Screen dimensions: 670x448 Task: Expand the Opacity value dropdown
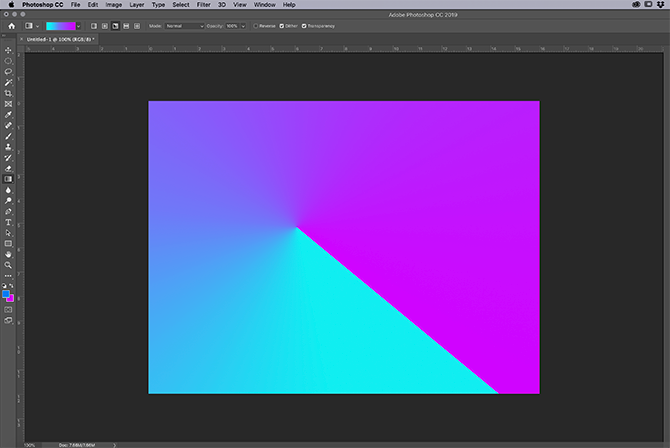243,25
